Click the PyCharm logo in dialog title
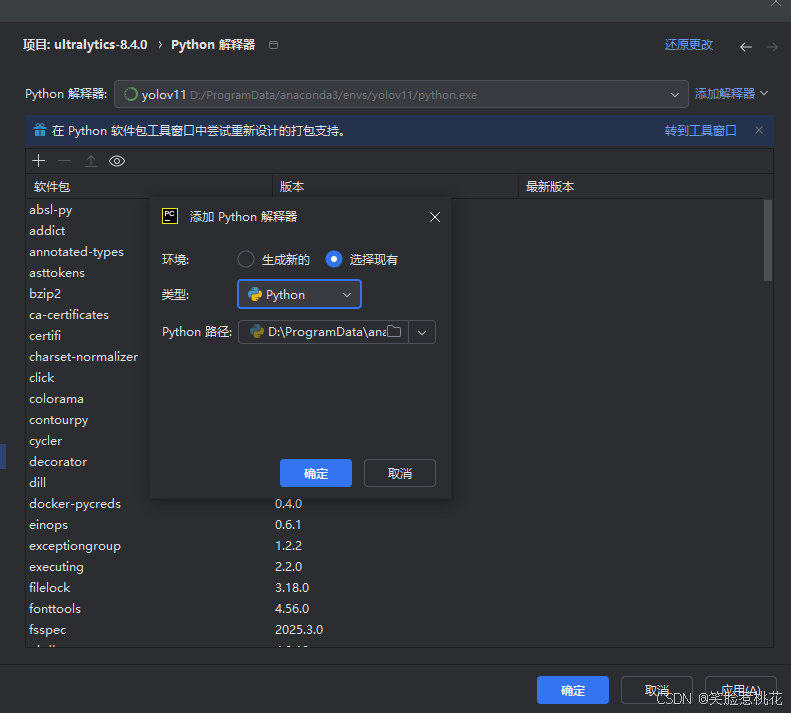Screen dimensions: 791x713 click(x=170, y=216)
